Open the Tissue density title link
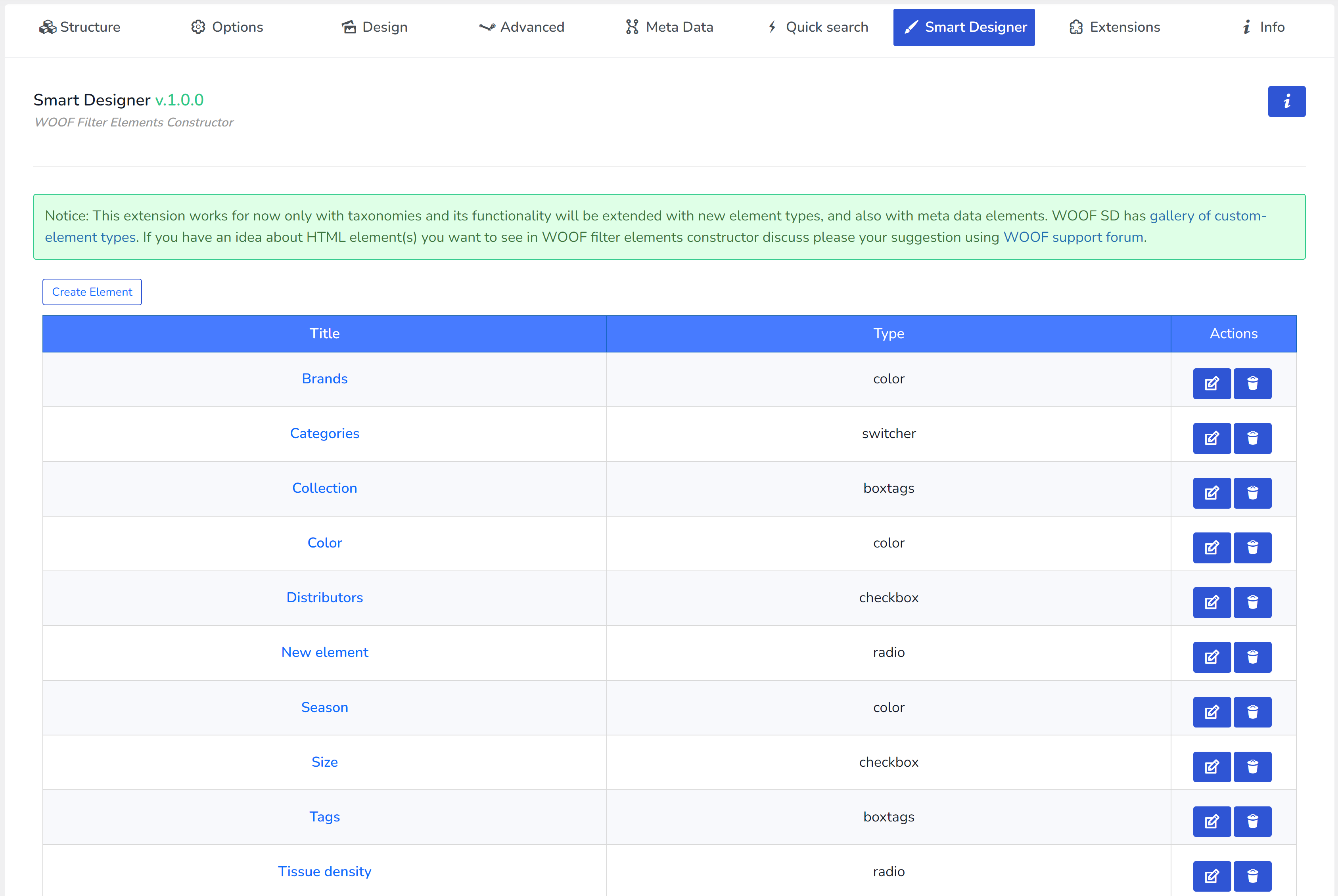The image size is (1338, 896). tap(324, 871)
